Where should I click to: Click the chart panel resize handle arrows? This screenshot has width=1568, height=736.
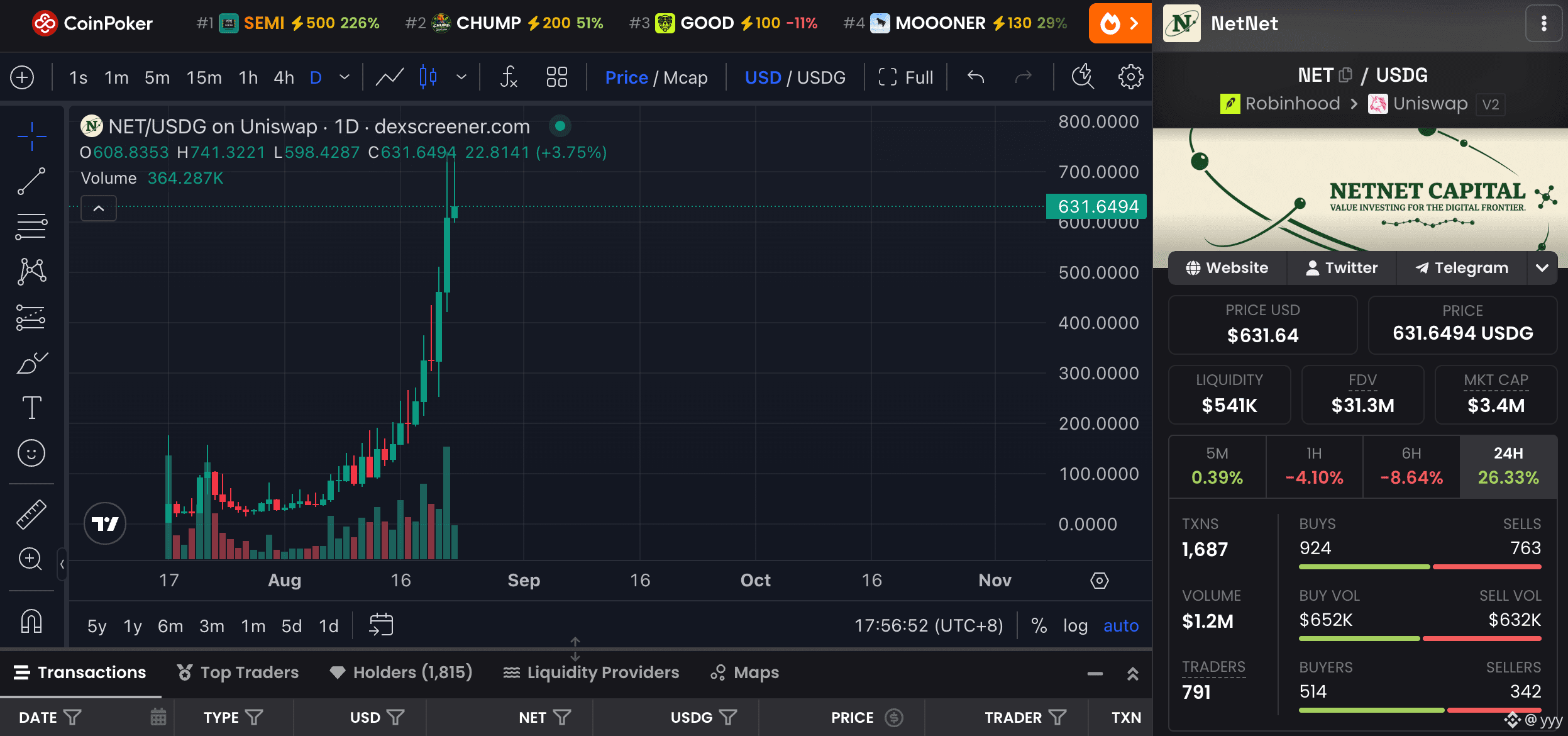(575, 649)
